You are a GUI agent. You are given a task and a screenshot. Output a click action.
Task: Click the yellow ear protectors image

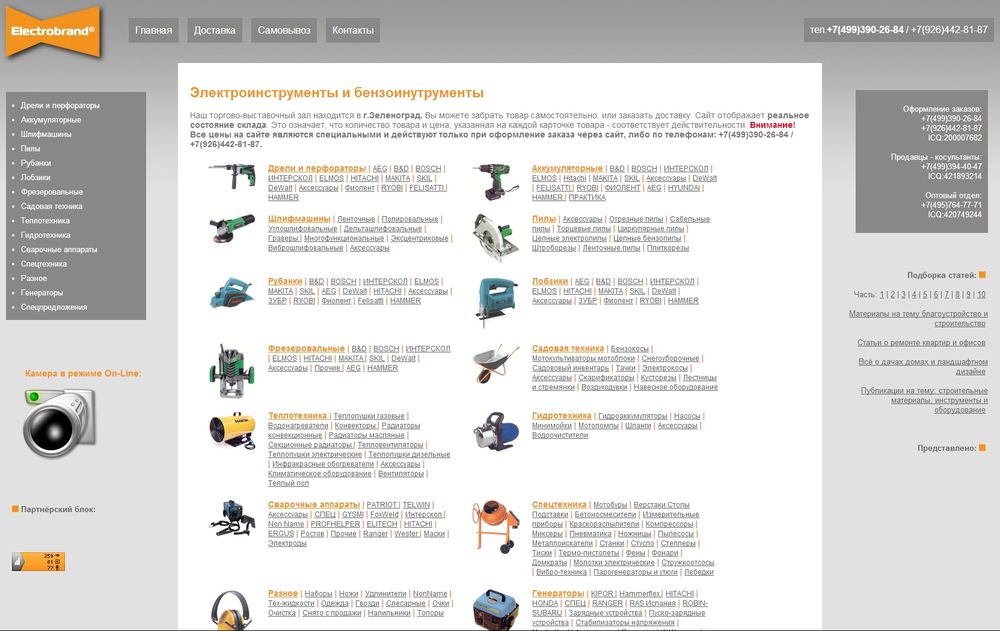tap(231, 610)
